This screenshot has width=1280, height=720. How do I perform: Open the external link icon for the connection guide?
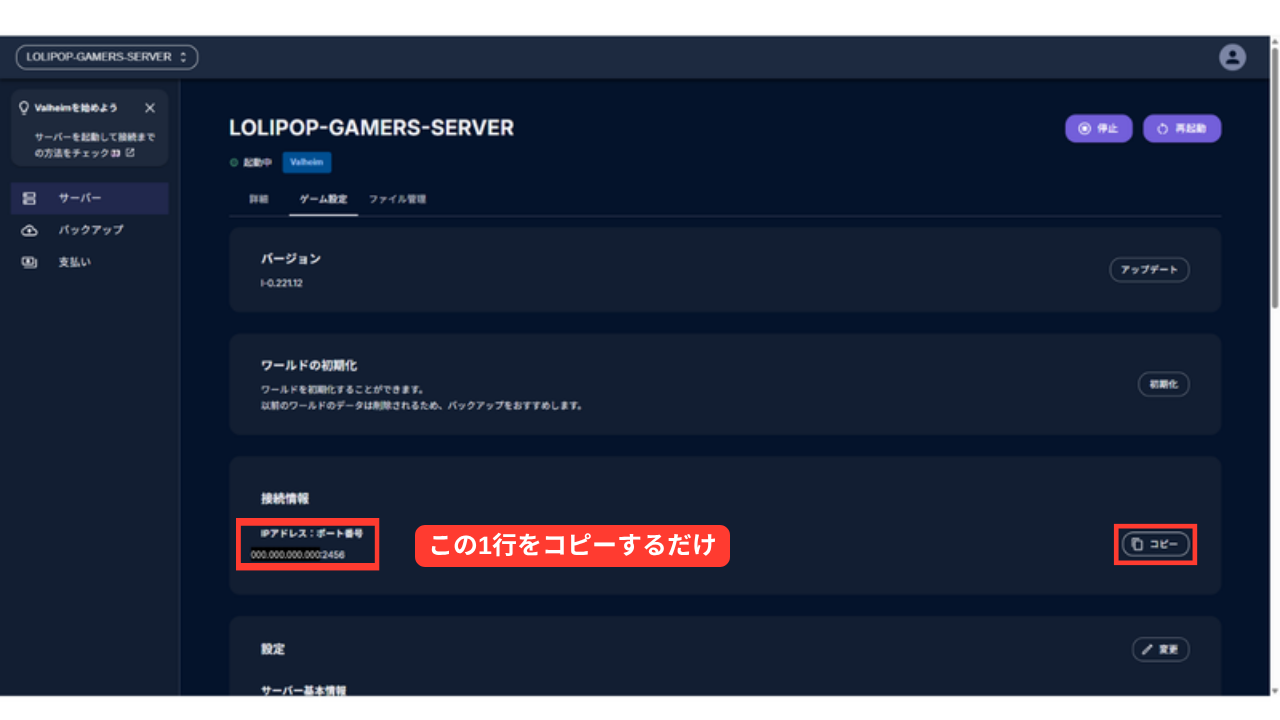130,153
